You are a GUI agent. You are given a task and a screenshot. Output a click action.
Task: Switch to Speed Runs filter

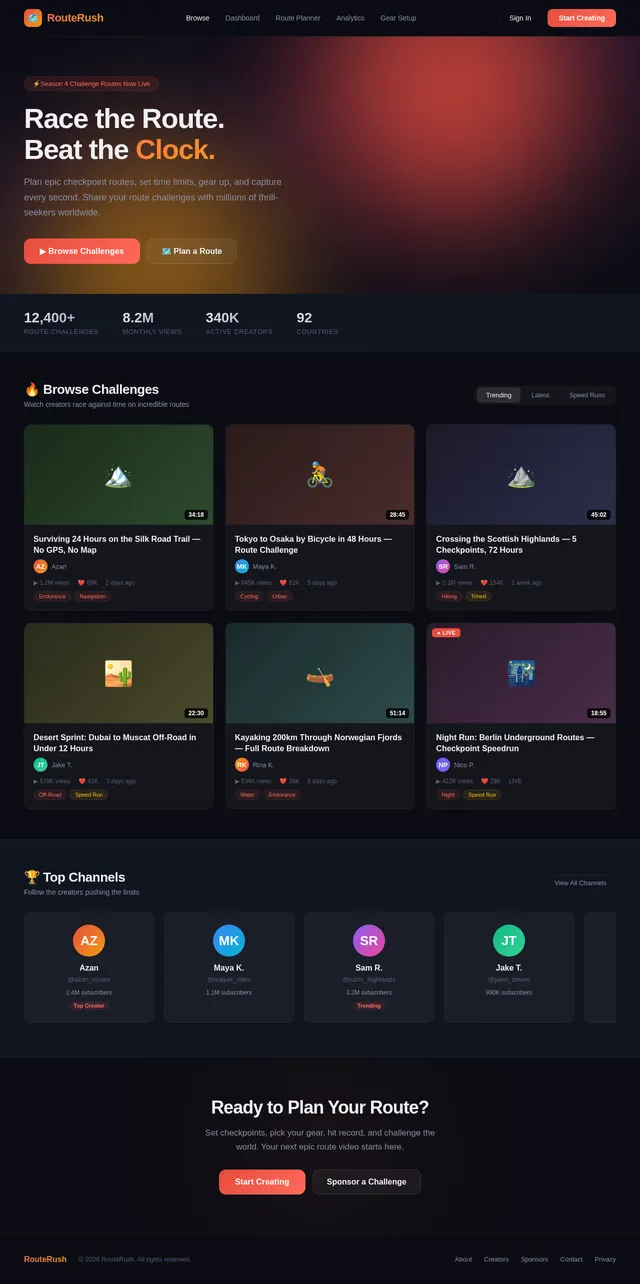[587, 395]
